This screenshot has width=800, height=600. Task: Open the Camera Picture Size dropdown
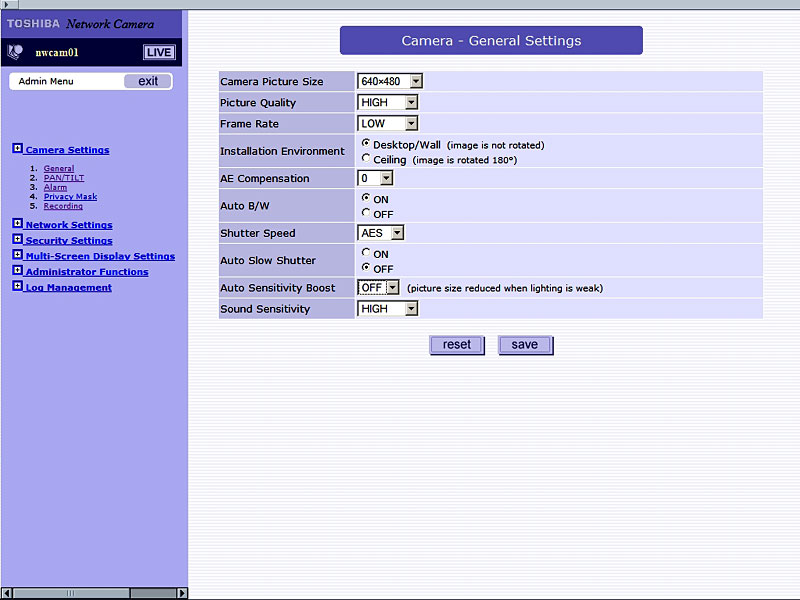(x=416, y=81)
